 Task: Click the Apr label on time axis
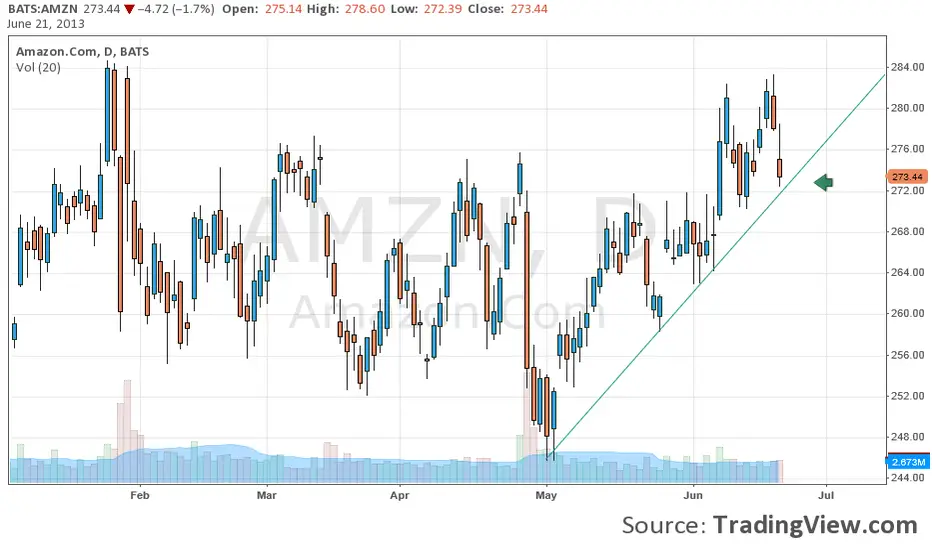(x=399, y=495)
